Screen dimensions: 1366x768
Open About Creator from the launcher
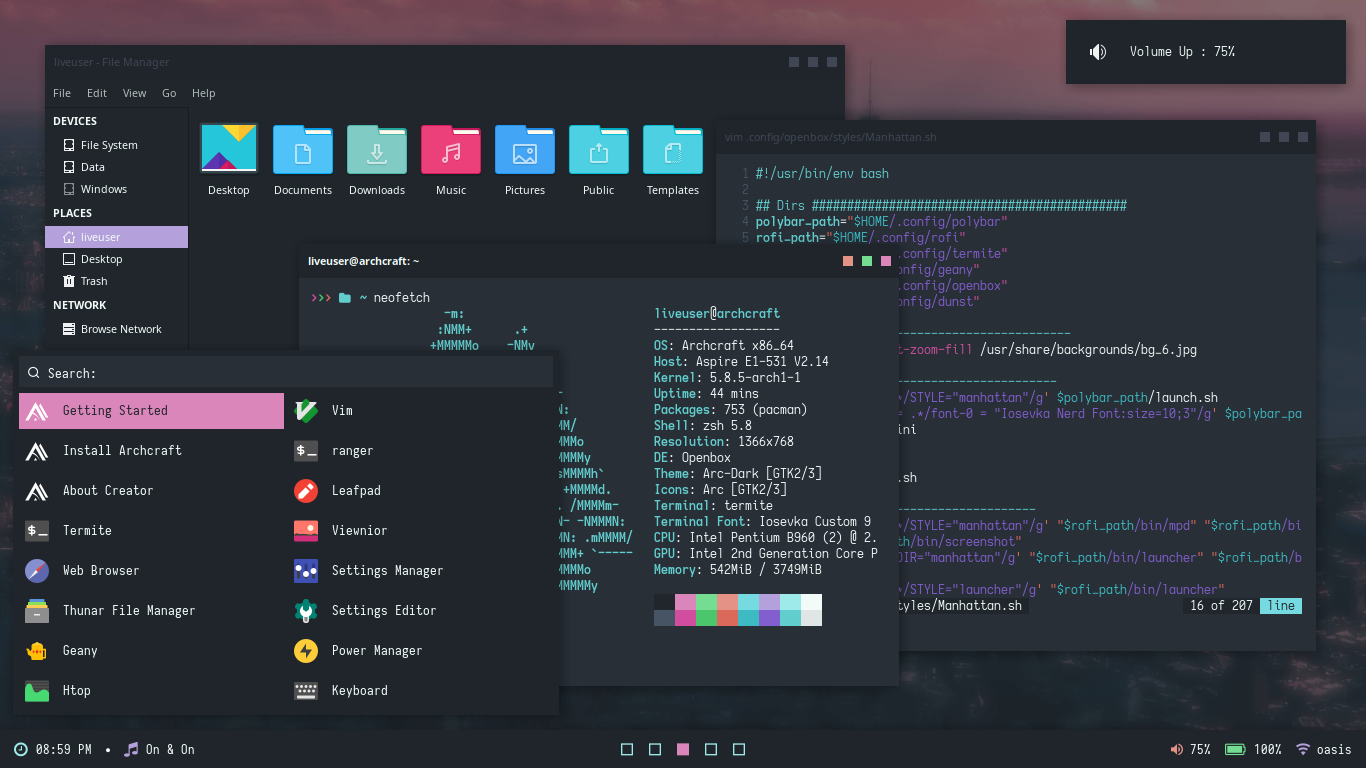152,491
